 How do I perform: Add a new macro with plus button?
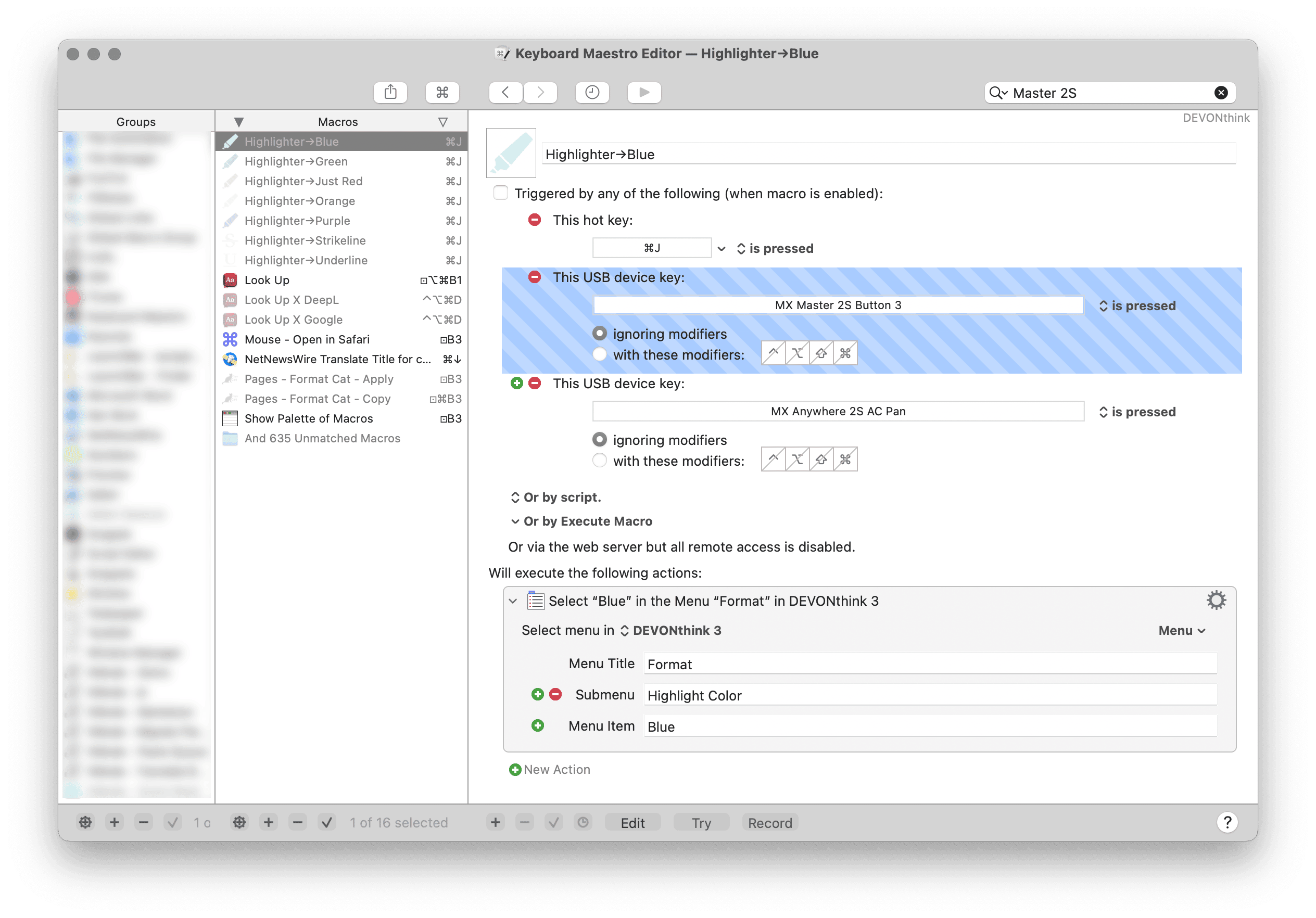click(x=268, y=823)
